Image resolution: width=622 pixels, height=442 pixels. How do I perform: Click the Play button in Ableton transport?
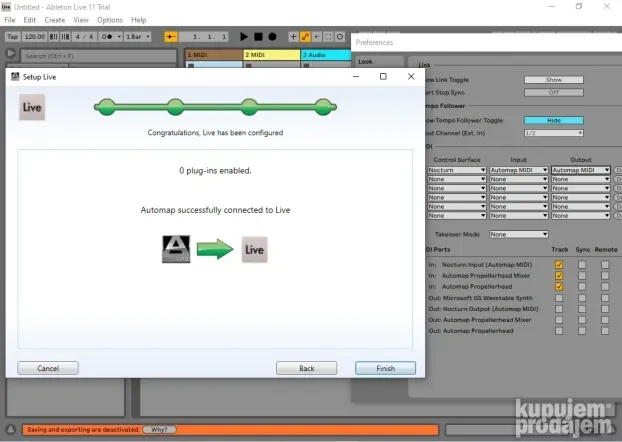pyautogui.click(x=244, y=37)
